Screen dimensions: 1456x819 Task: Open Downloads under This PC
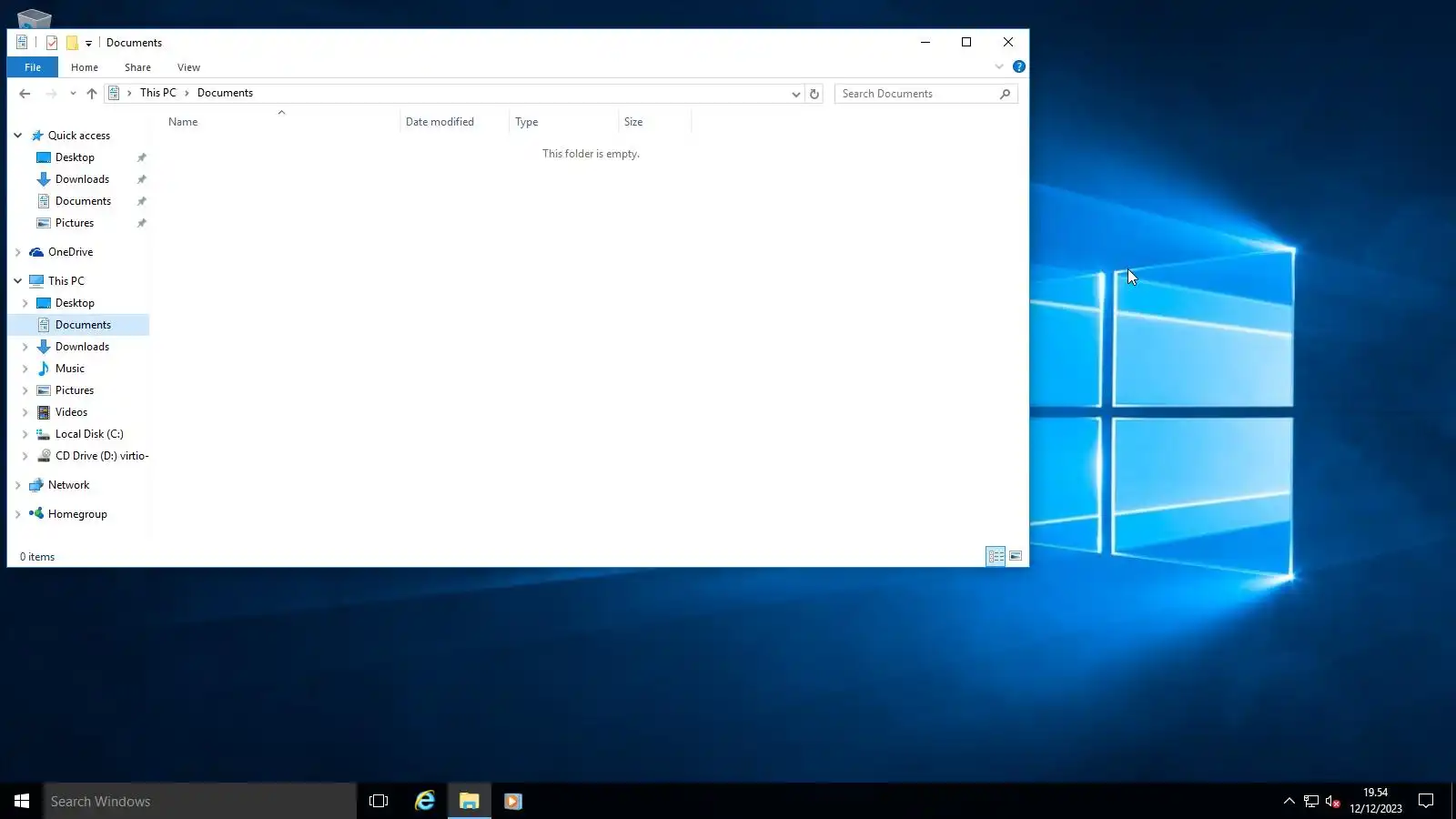click(x=82, y=347)
